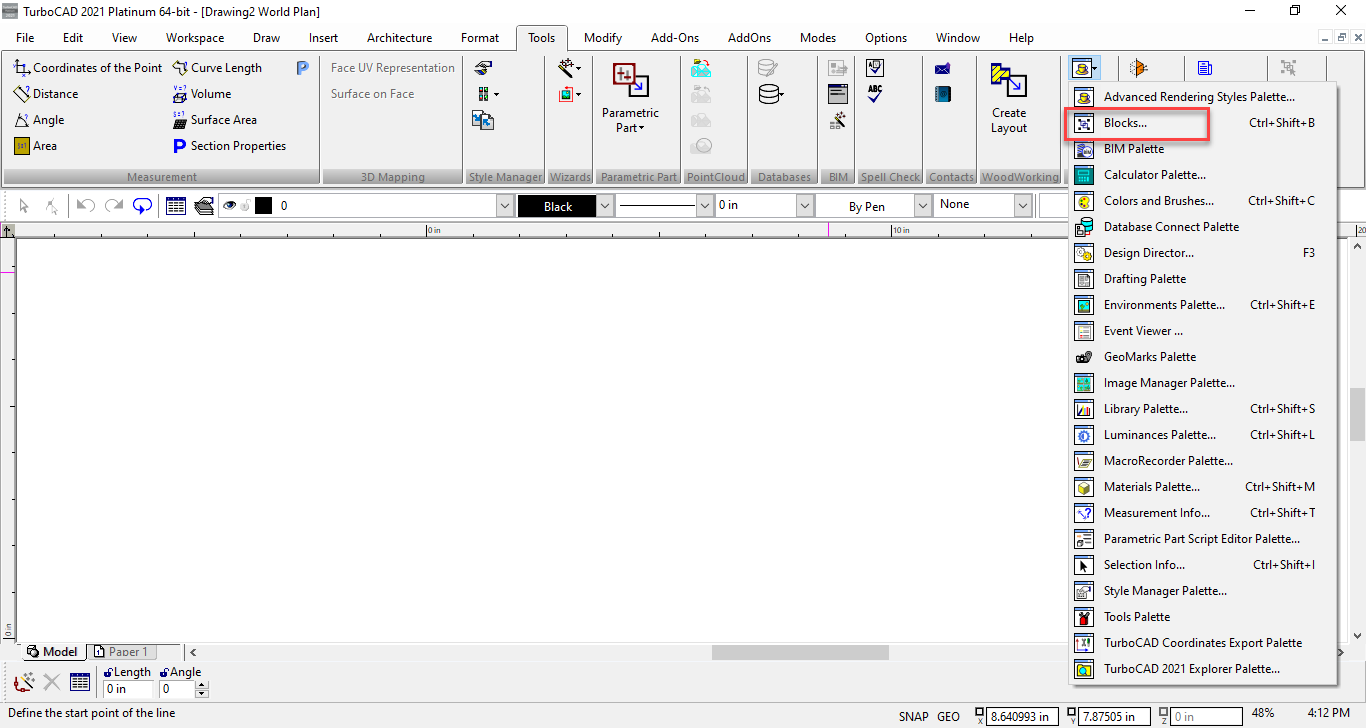This screenshot has height=728, width=1366.
Task: Open the By Pen dropdown
Action: pyautogui.click(x=923, y=206)
